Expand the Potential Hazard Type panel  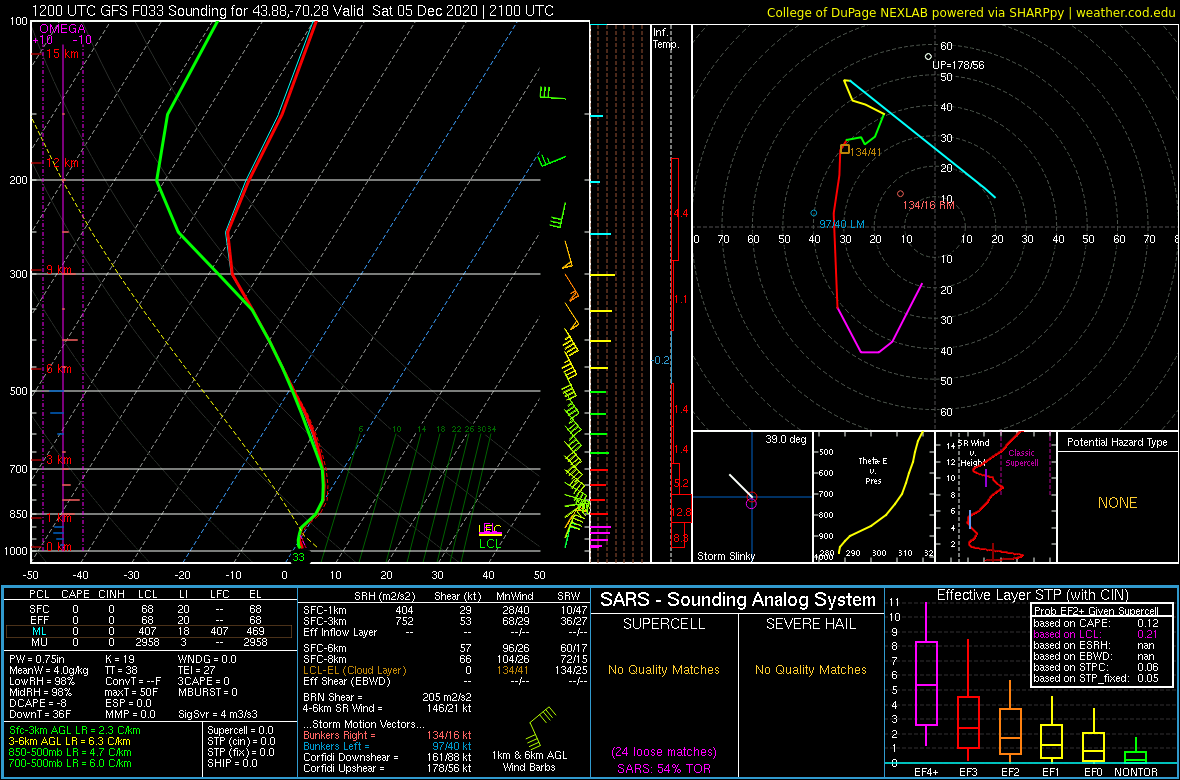[1116, 442]
